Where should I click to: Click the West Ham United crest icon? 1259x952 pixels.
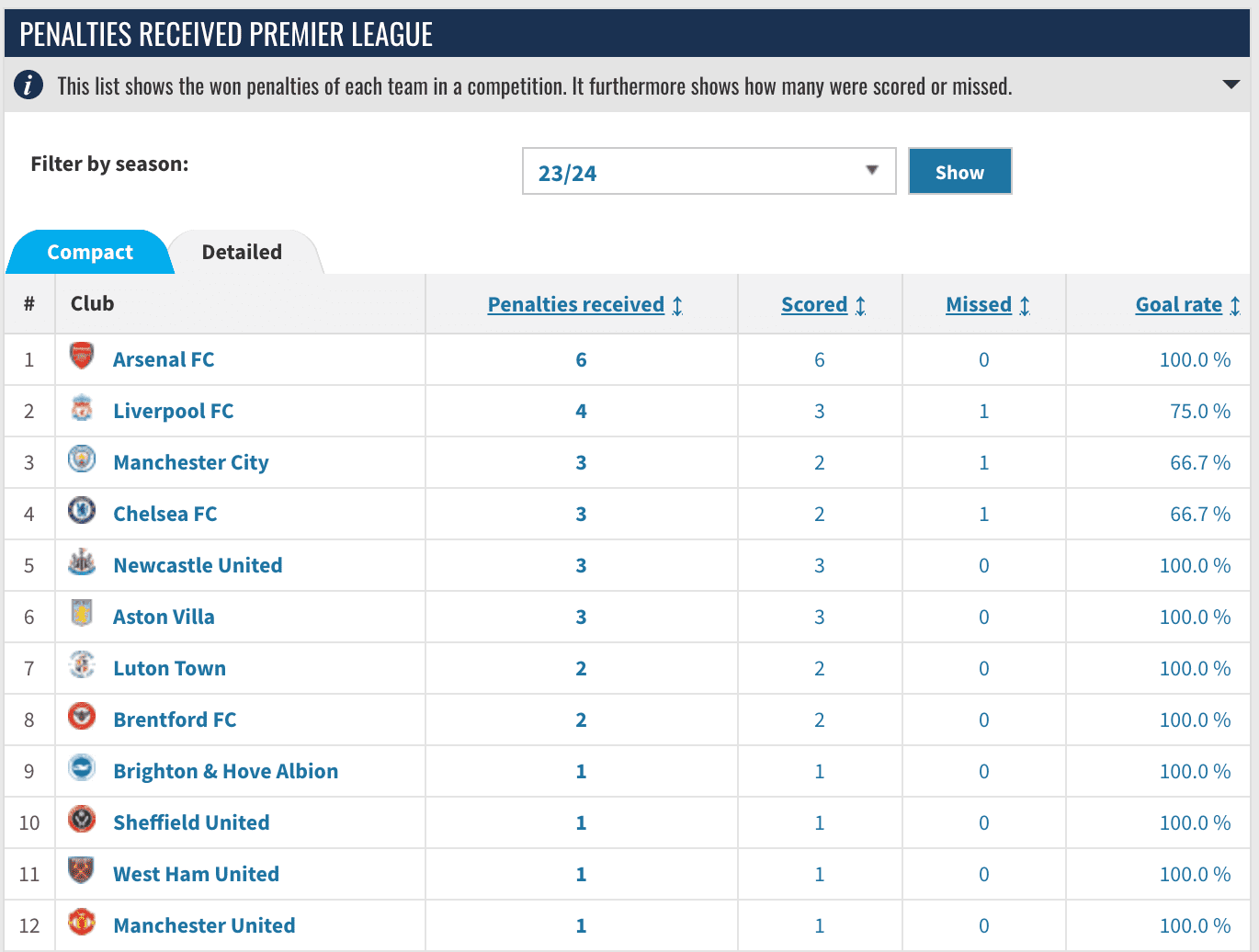(x=82, y=870)
